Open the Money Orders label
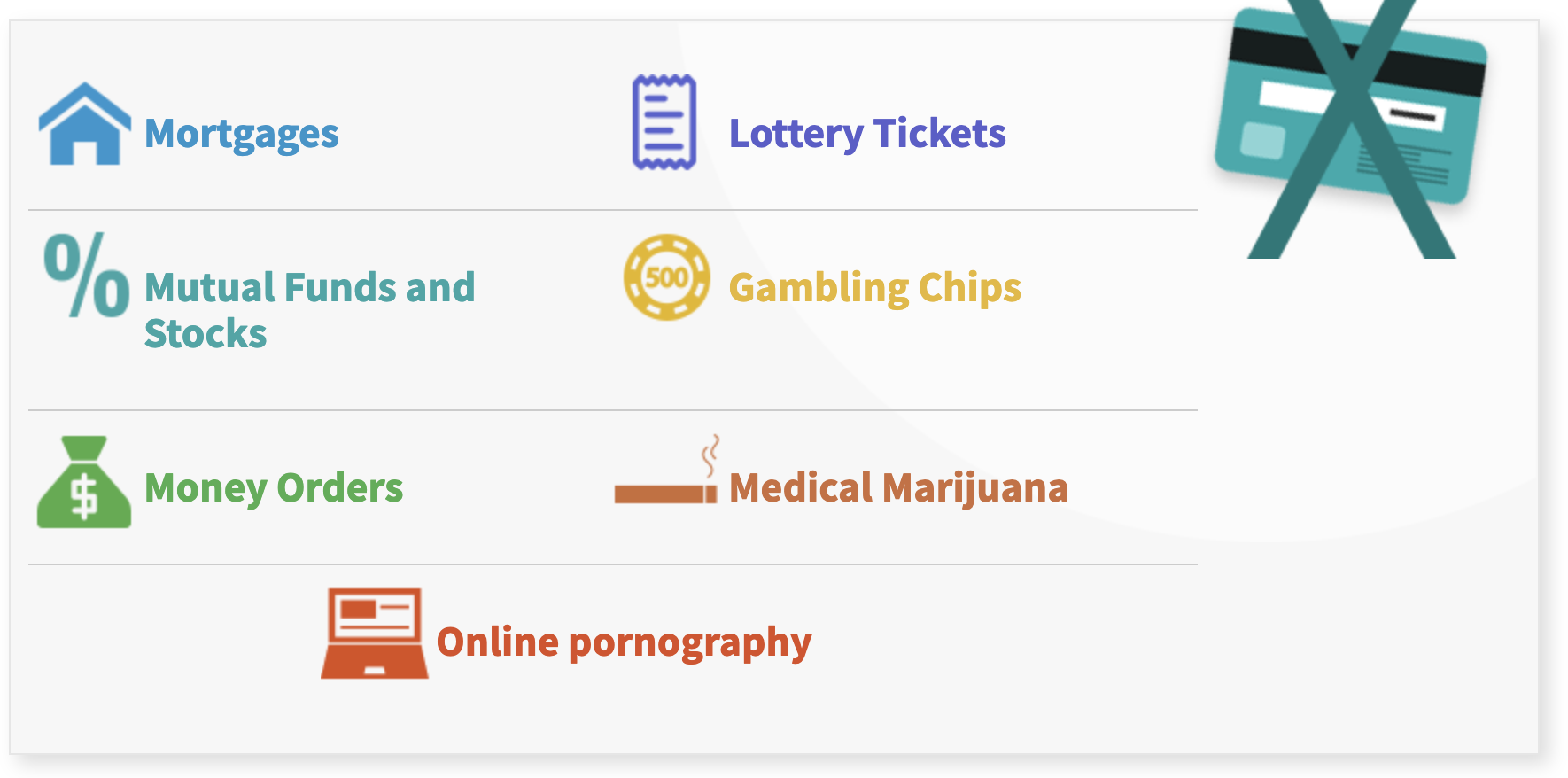 coord(273,488)
